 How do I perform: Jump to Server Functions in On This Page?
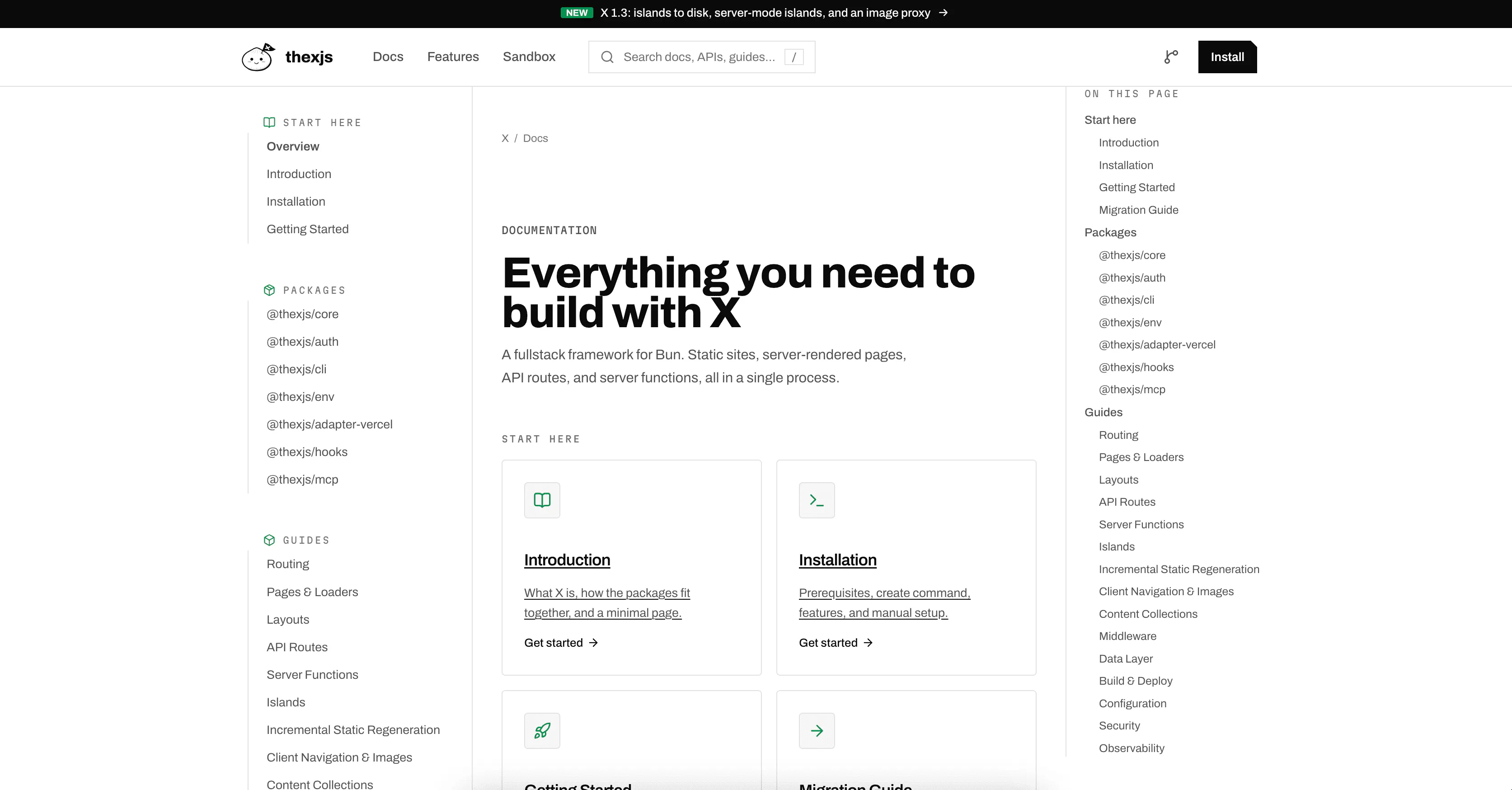[1141, 525]
